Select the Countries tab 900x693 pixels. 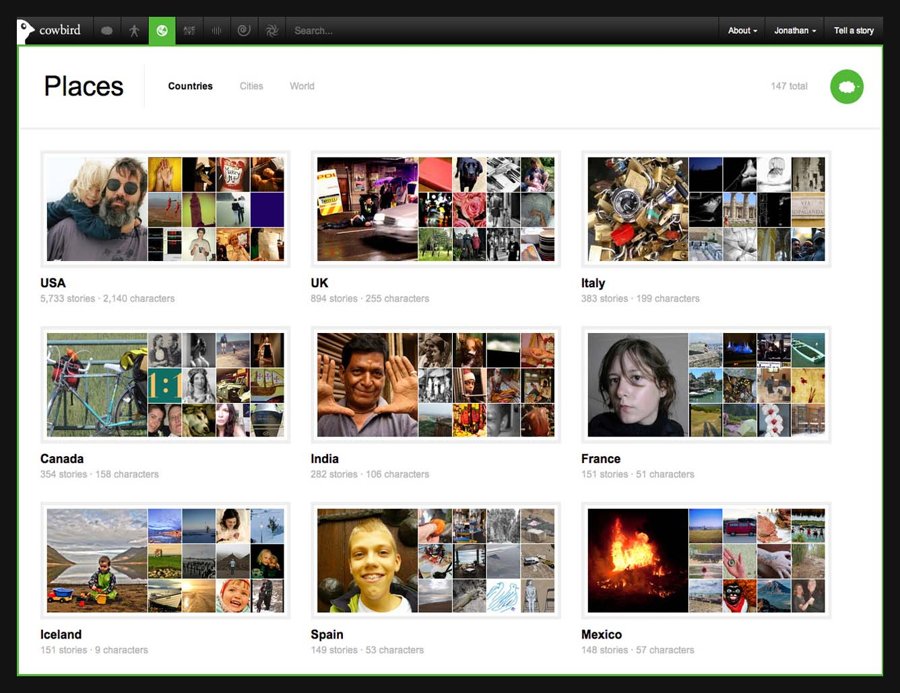[x=190, y=86]
